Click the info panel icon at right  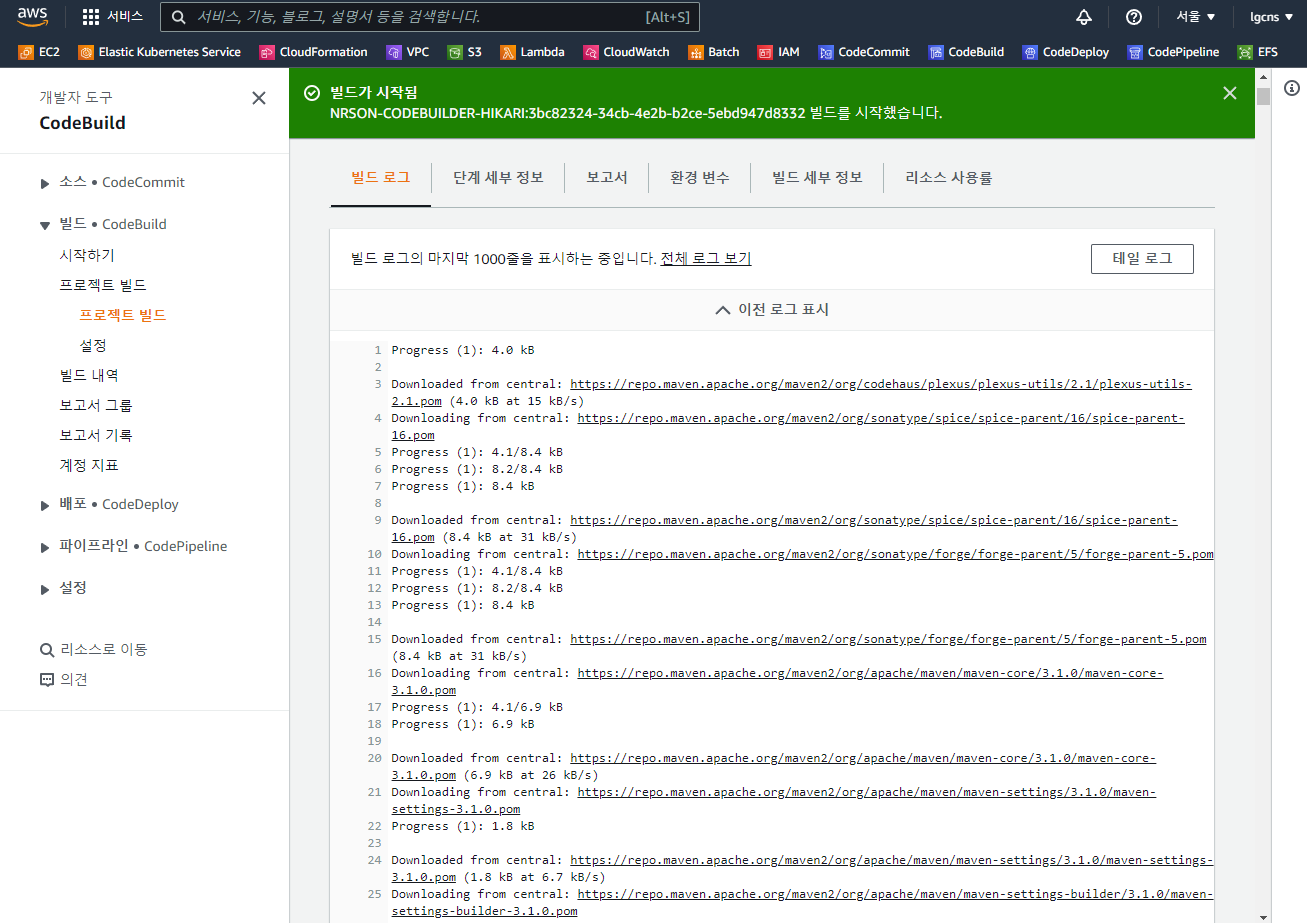click(x=1291, y=89)
